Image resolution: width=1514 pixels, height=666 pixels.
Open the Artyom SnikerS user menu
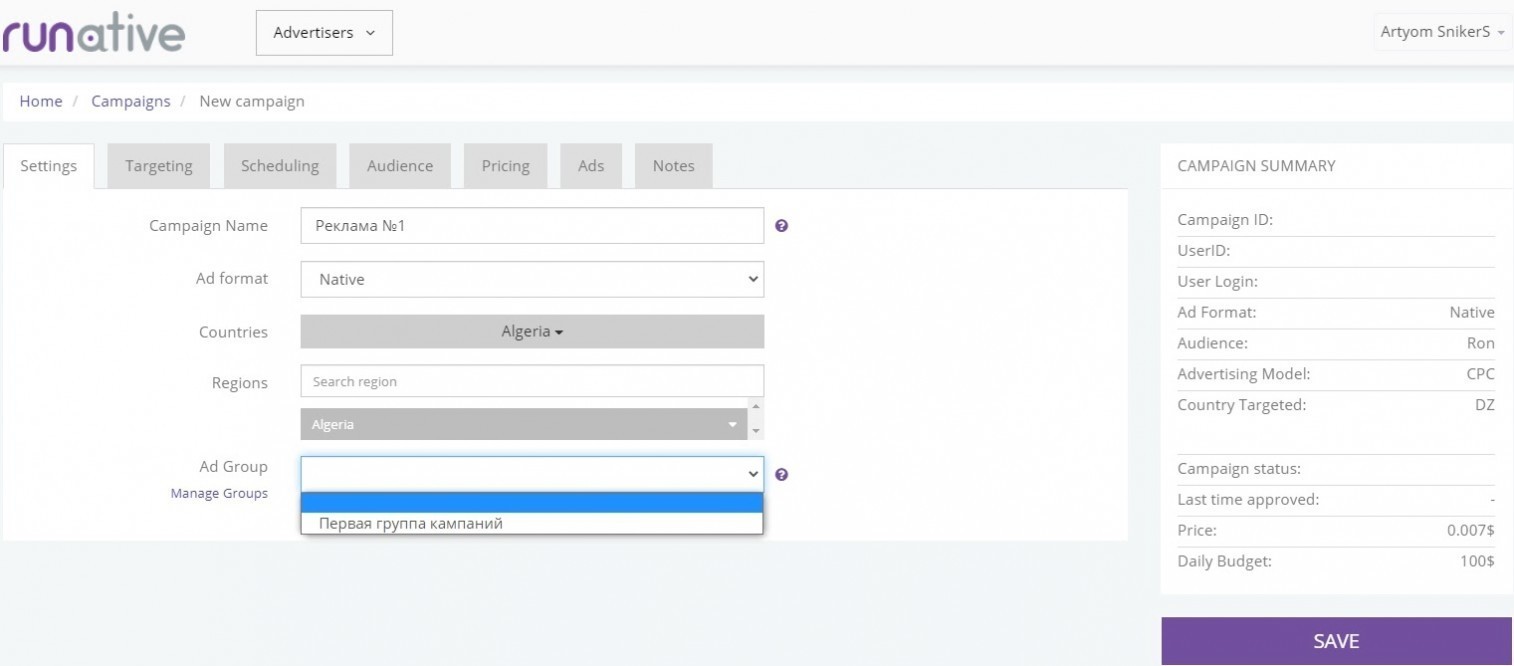[1442, 32]
